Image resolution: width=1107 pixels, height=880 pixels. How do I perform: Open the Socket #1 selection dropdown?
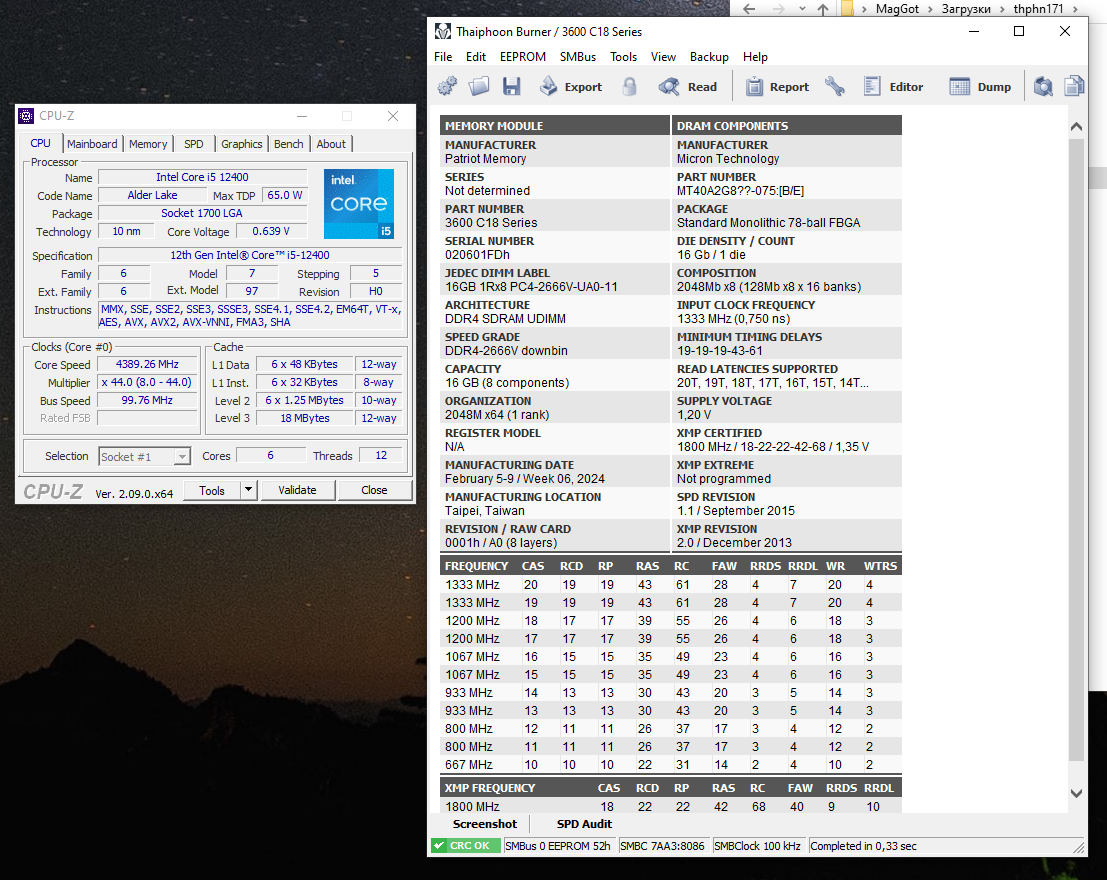[145, 456]
